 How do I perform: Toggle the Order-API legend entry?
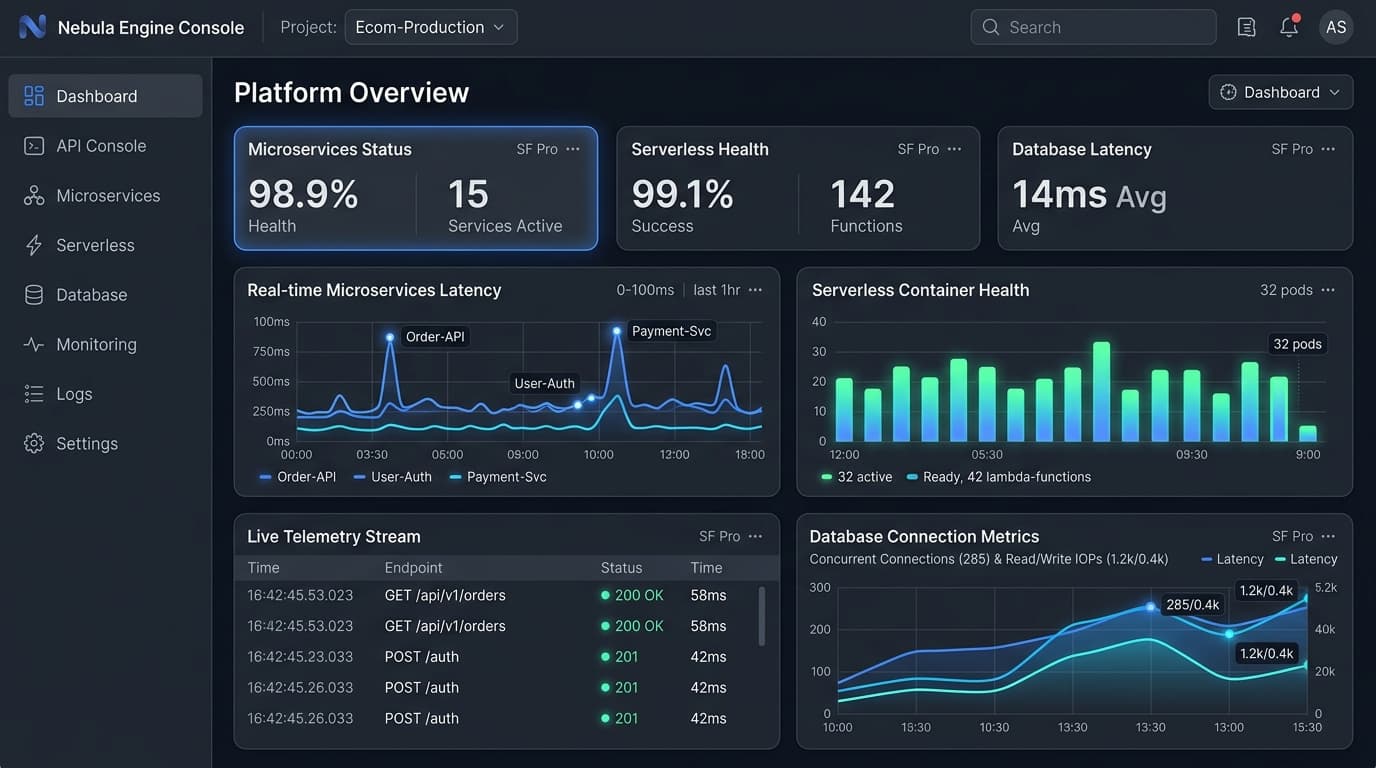coord(298,477)
